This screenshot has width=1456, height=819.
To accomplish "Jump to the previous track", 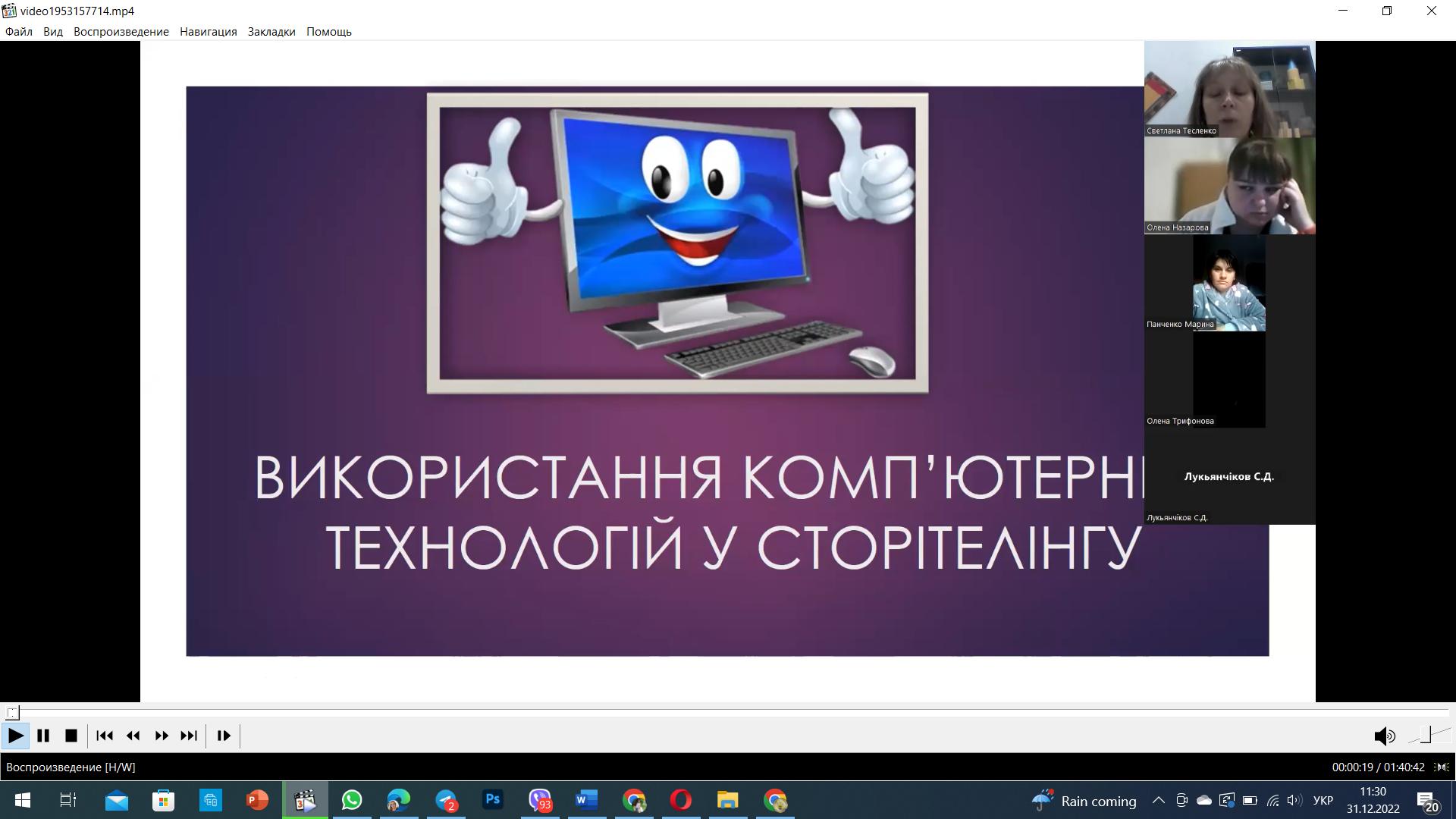I will [x=105, y=736].
